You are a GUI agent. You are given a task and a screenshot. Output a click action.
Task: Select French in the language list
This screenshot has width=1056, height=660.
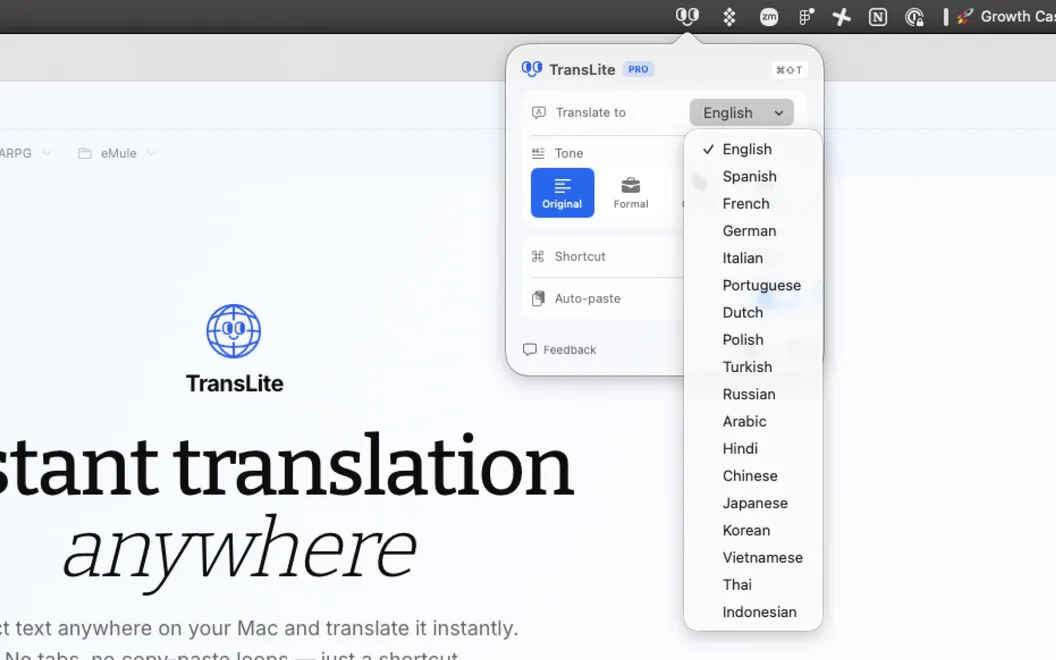(753, 203)
